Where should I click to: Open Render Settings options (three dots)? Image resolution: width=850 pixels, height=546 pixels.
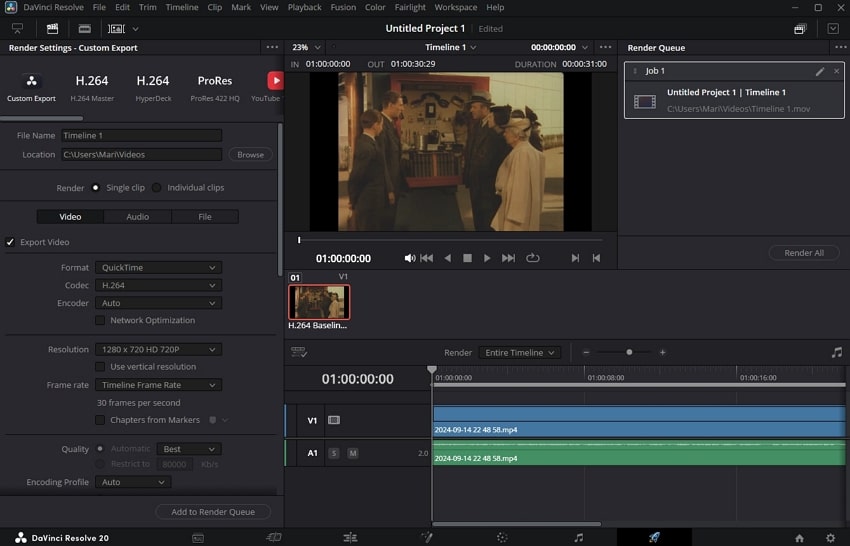(x=272, y=48)
